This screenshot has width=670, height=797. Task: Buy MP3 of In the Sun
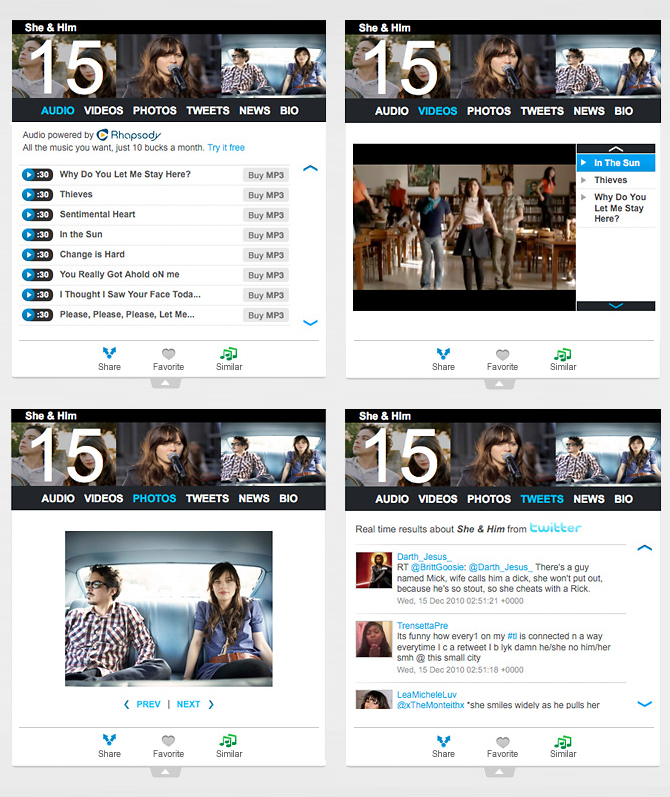(x=266, y=235)
